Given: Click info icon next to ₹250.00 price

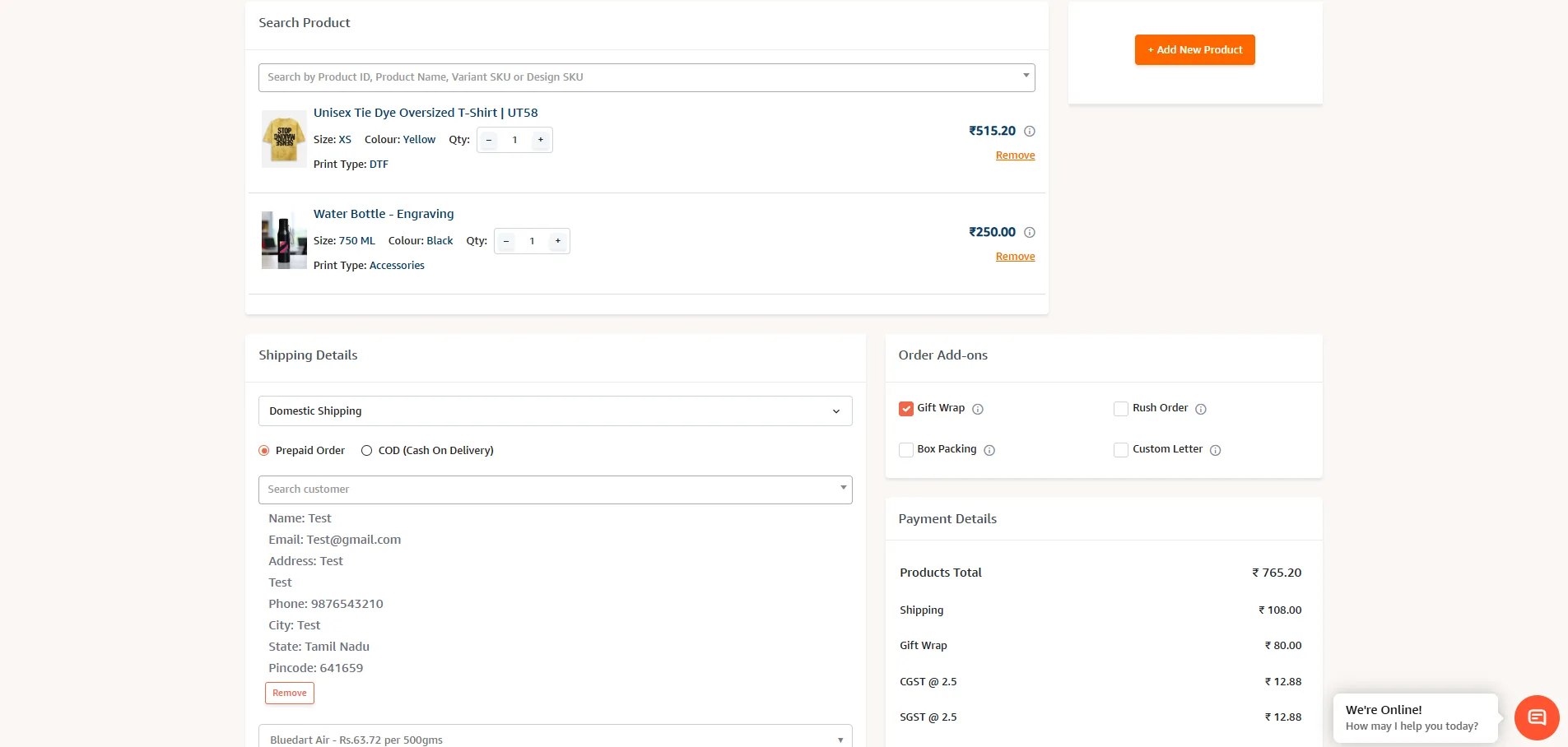Looking at the screenshot, I should click(x=1029, y=232).
